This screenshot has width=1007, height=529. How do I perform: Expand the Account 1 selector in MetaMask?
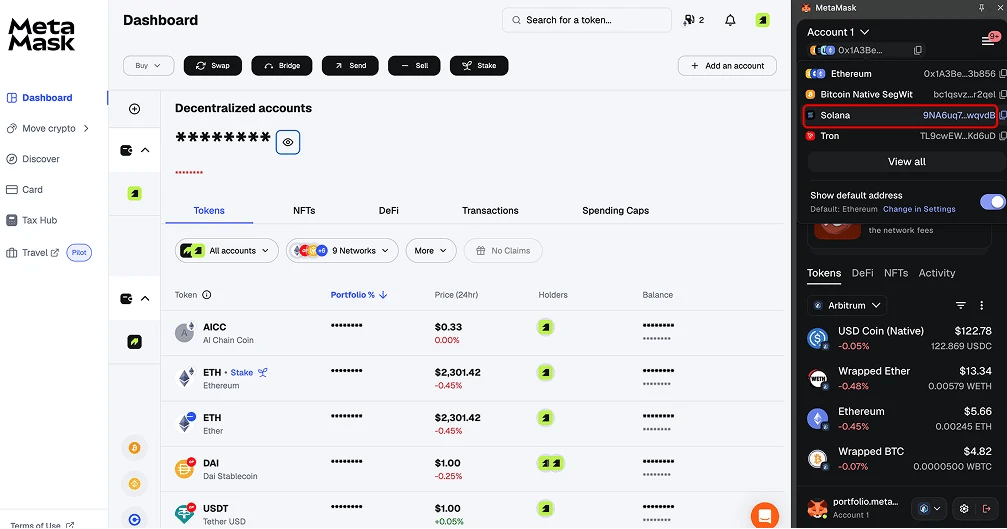[x=838, y=32]
